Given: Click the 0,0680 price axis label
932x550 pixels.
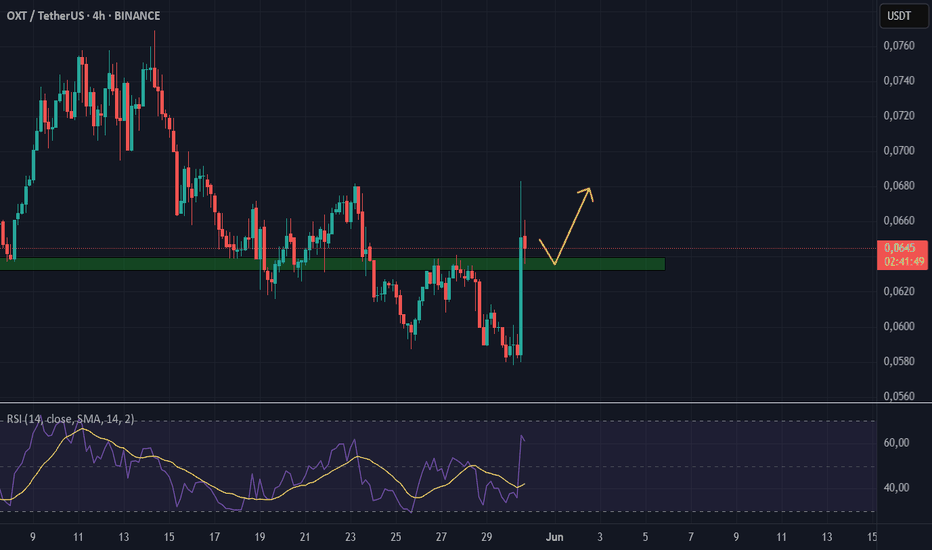Looking at the screenshot, I should pyautogui.click(x=899, y=186).
